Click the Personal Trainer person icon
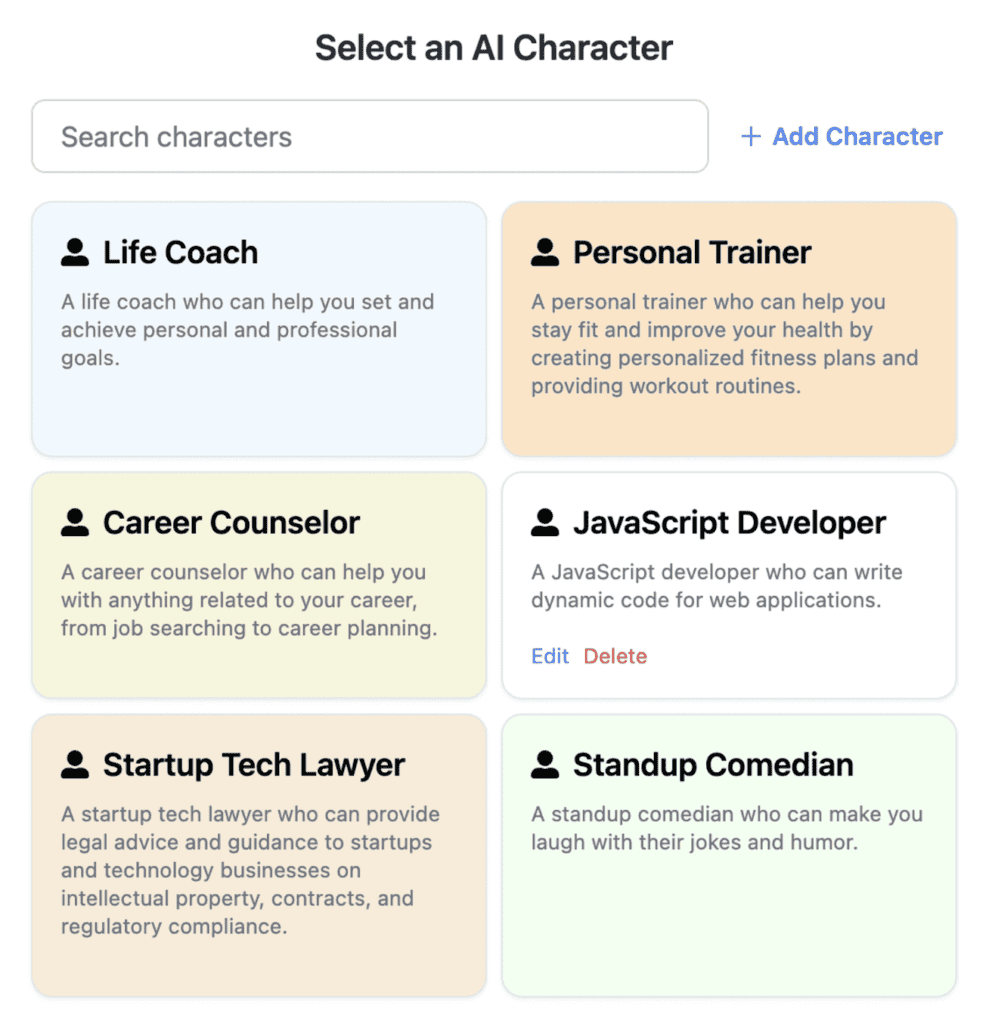 (544, 252)
